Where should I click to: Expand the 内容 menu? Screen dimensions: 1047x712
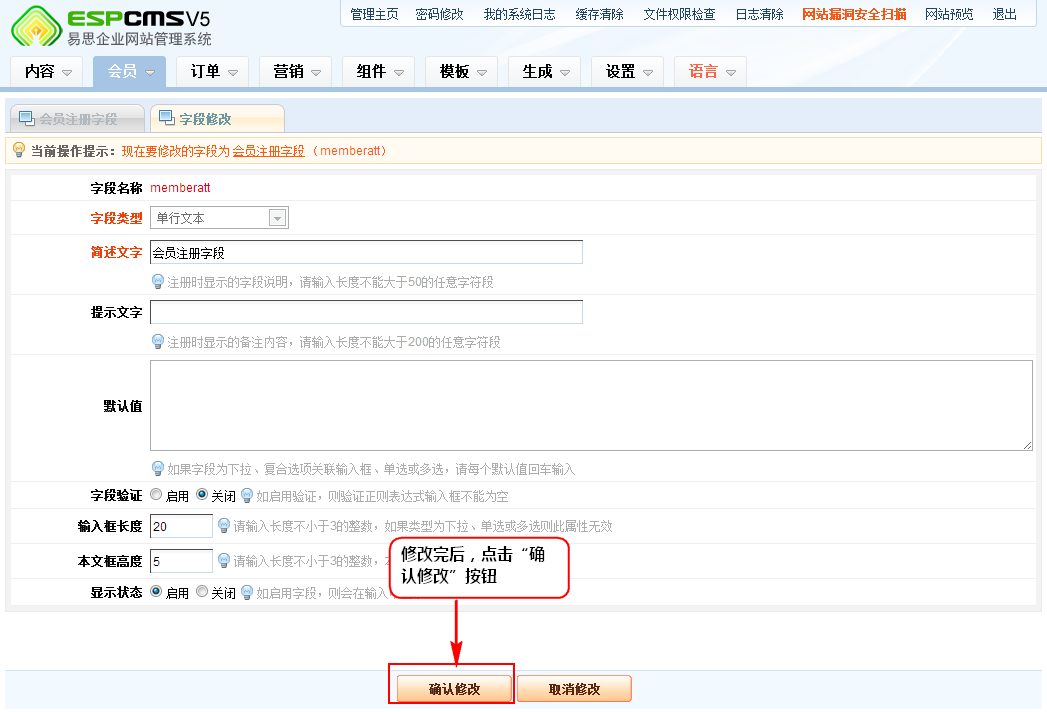[x=49, y=72]
